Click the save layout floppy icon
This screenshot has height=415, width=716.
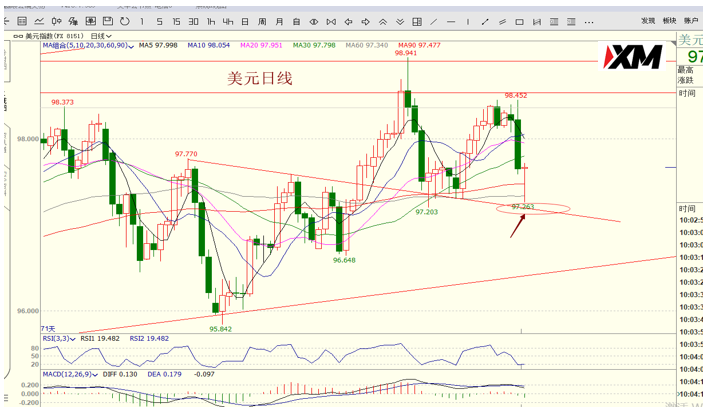(108, 21)
